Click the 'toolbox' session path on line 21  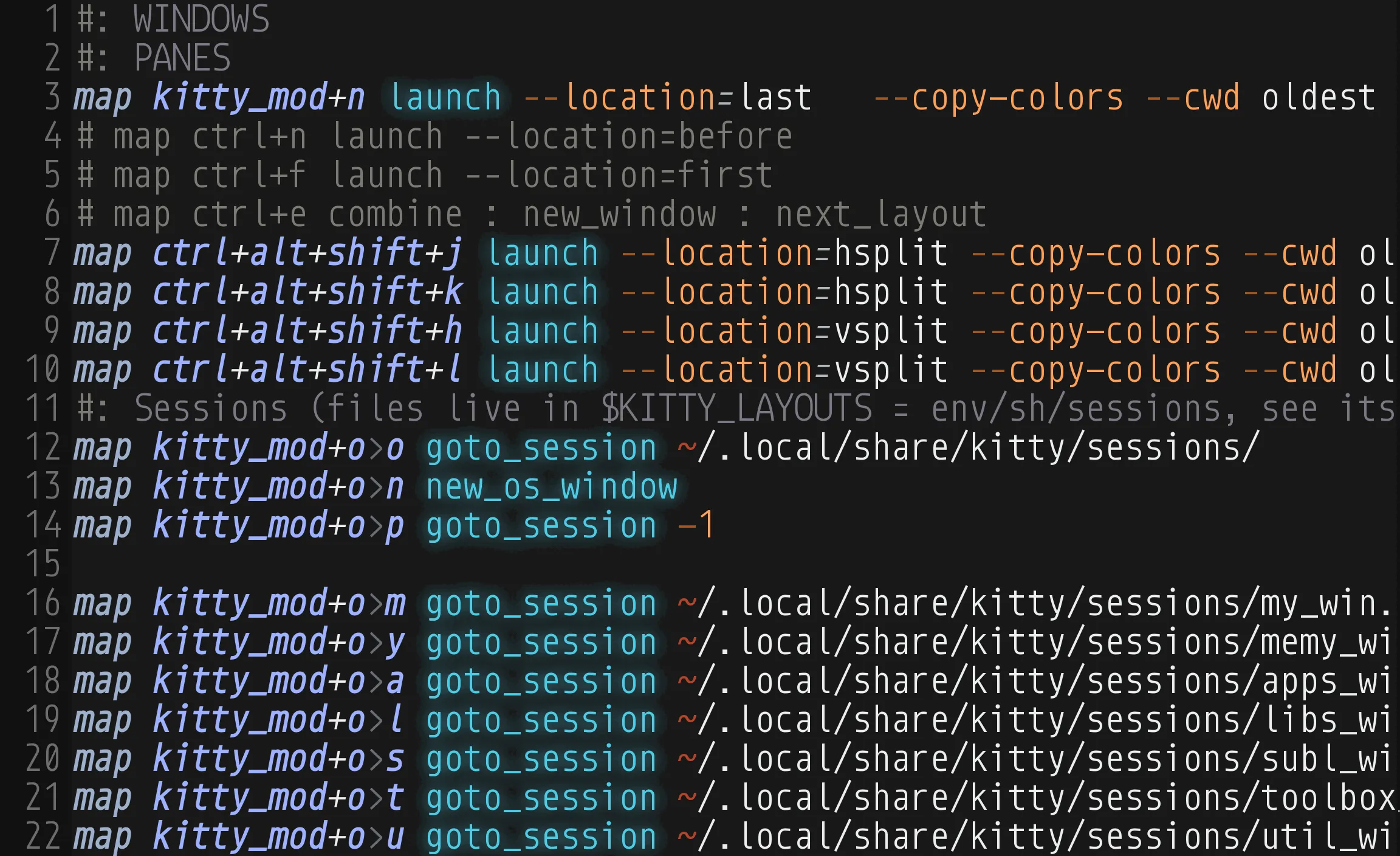point(1038,798)
